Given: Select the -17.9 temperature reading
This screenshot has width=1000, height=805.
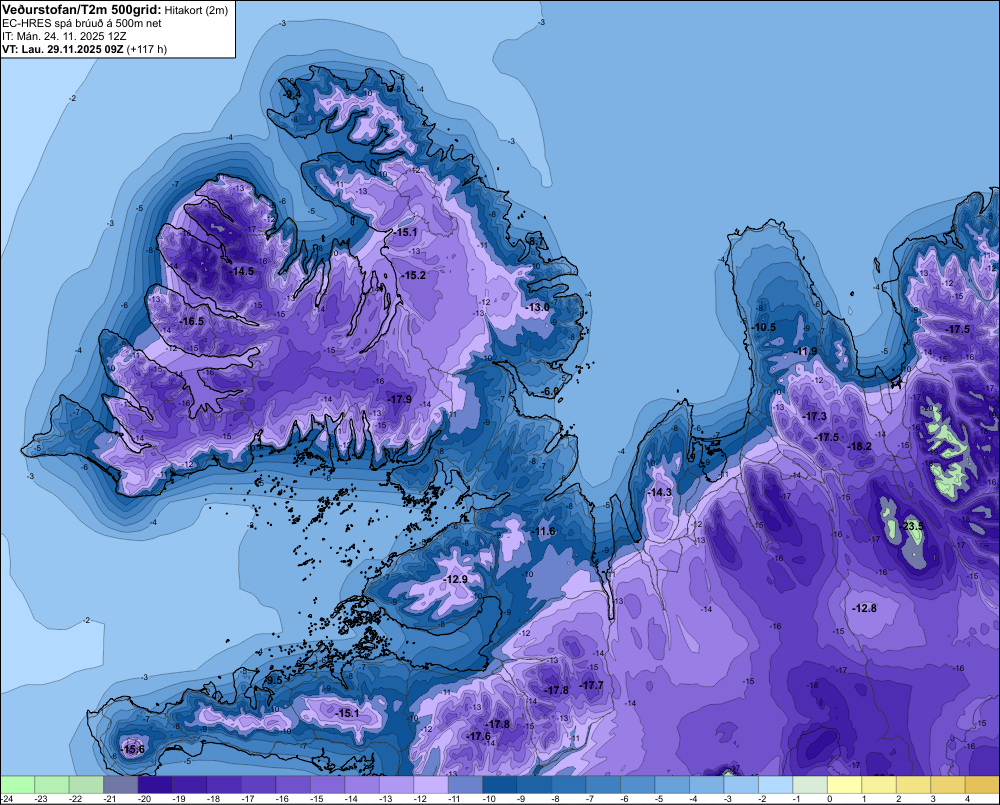Looking at the screenshot, I should (399, 399).
